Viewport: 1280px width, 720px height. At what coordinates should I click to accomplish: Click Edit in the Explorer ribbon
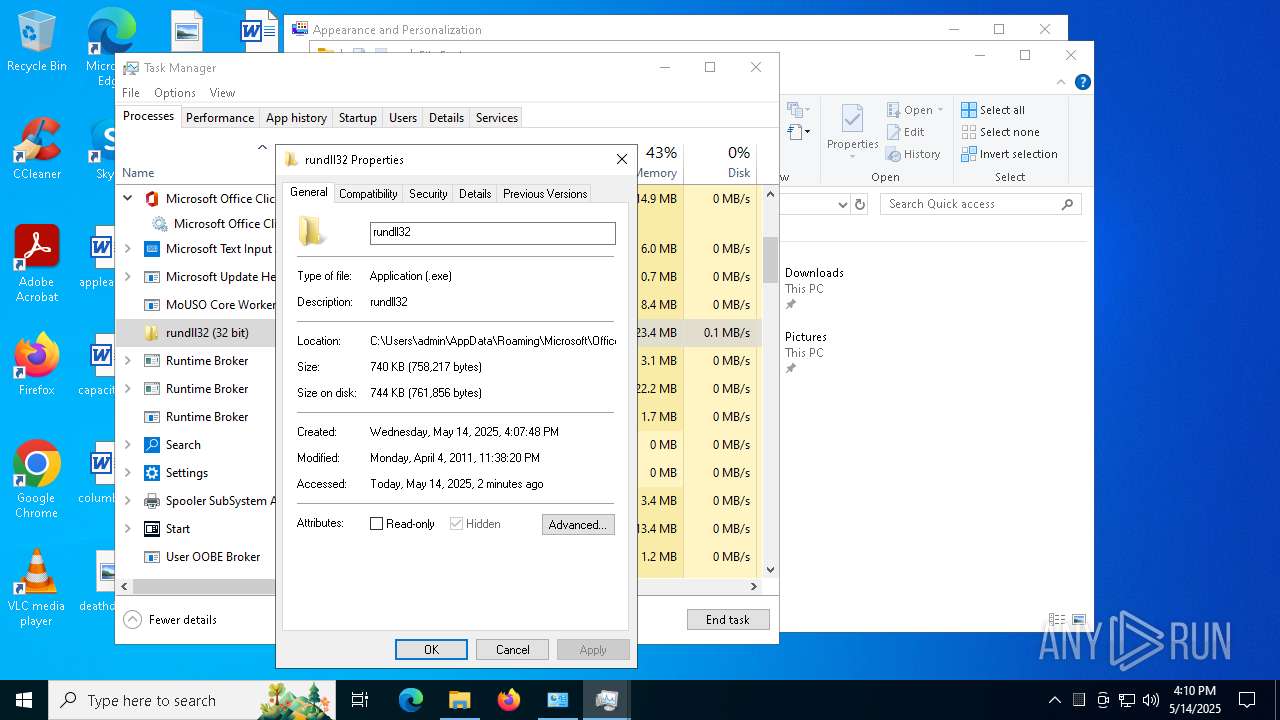905,132
